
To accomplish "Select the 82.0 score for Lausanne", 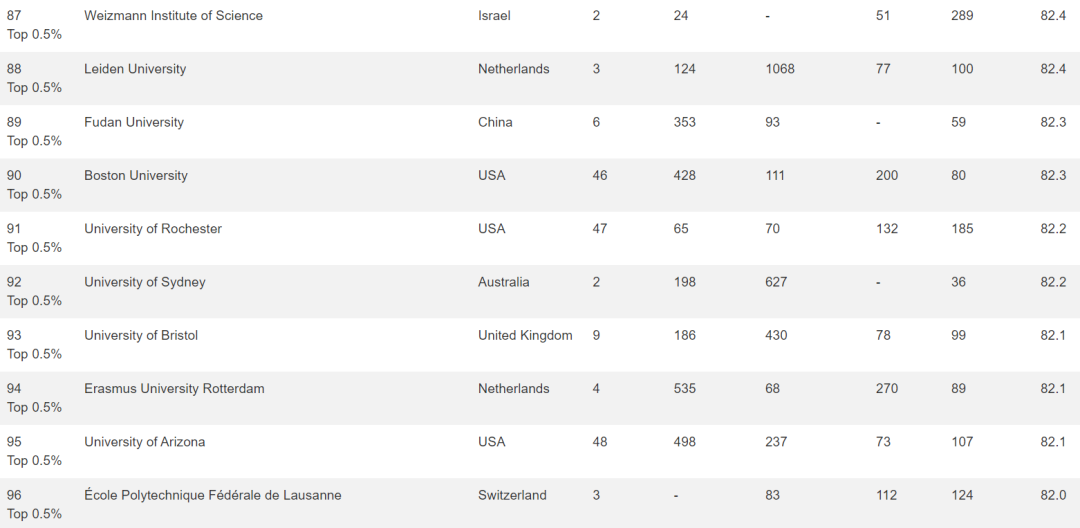I will [x=1053, y=495].
